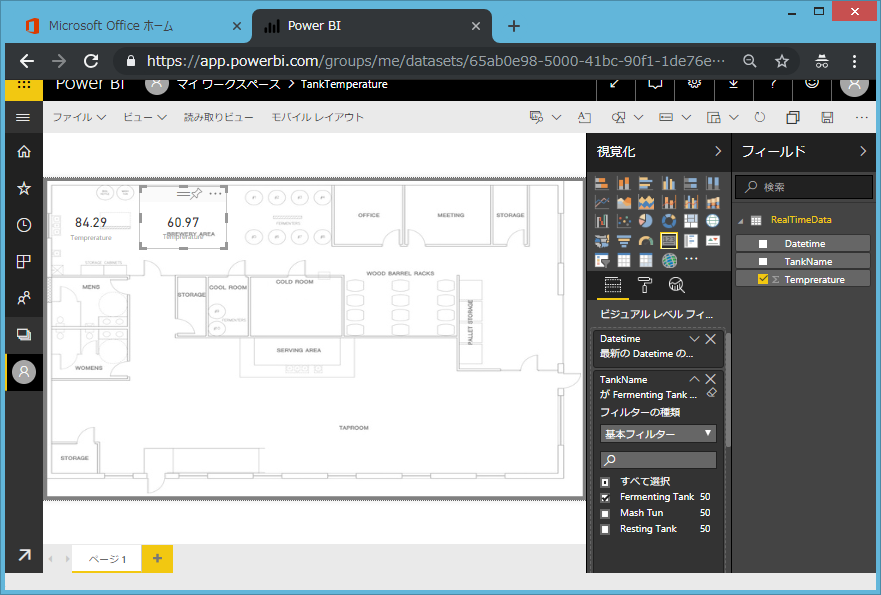Click the yellow add page plus button
The image size is (881, 595).
click(x=157, y=558)
